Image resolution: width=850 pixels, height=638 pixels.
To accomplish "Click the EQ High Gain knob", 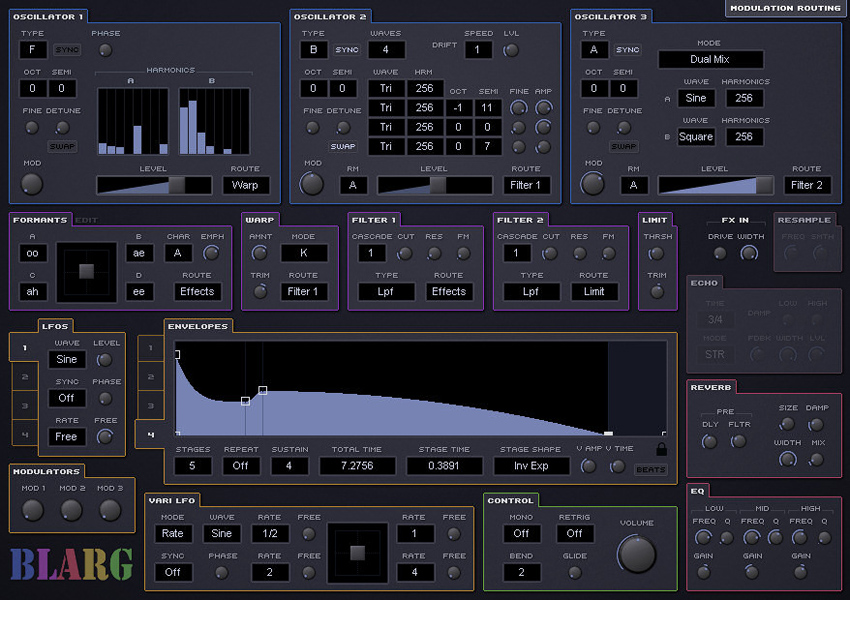I will [x=800, y=572].
